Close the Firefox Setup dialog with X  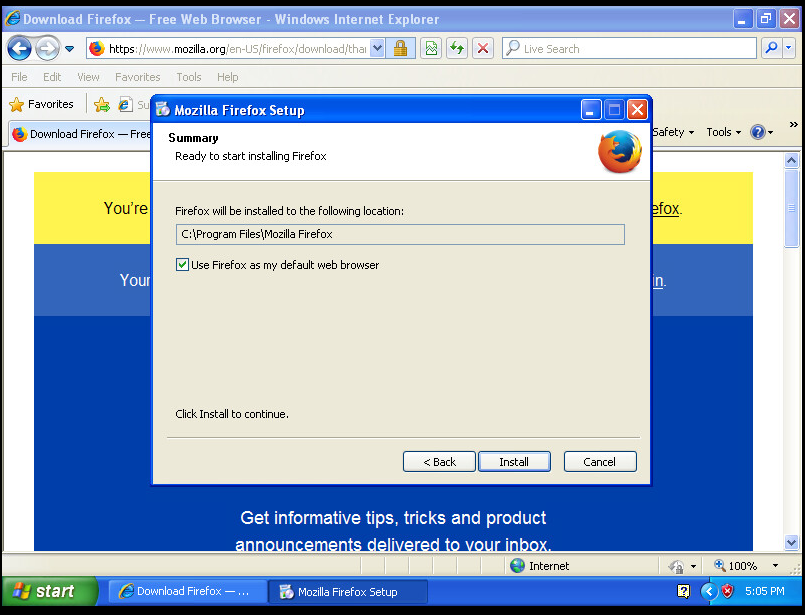point(638,110)
